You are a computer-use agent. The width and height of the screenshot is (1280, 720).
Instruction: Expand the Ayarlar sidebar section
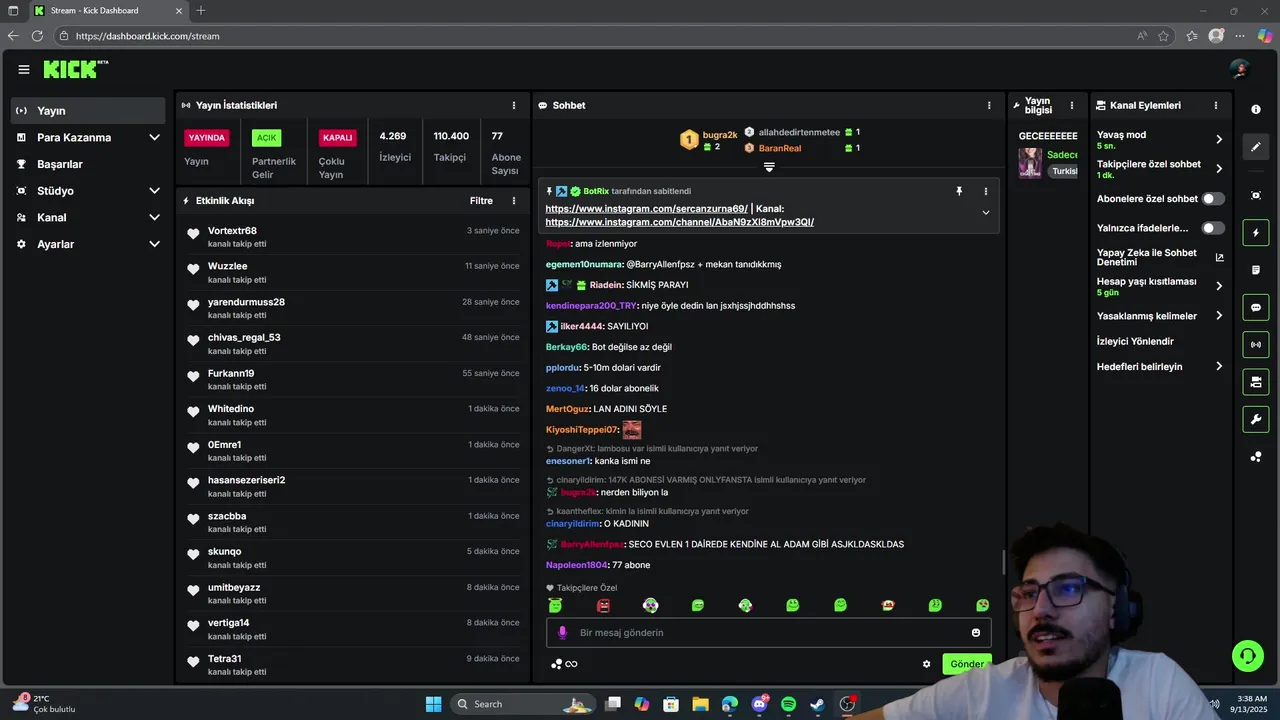click(154, 244)
